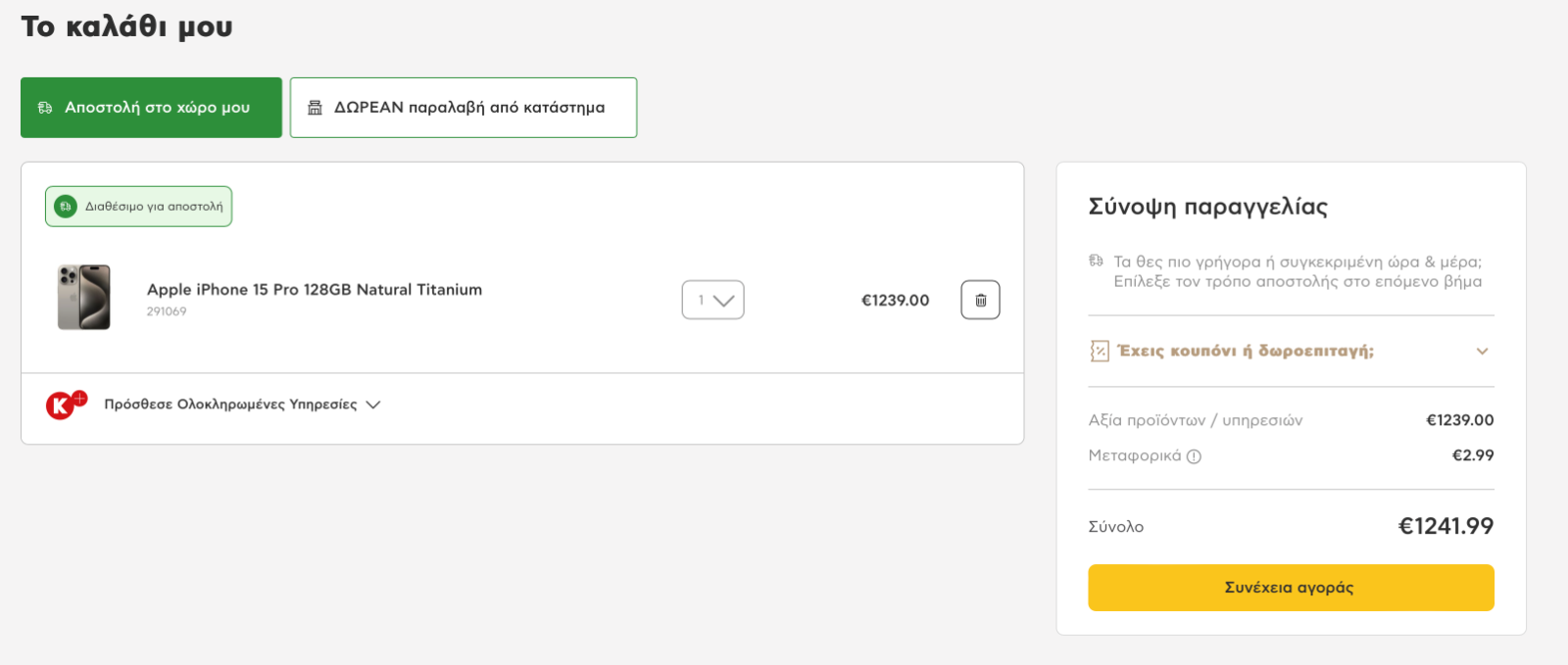Click the store icon on ΔΩΡΕΑΝ παραλαβή tab
The image size is (1568, 665).
tap(315, 108)
